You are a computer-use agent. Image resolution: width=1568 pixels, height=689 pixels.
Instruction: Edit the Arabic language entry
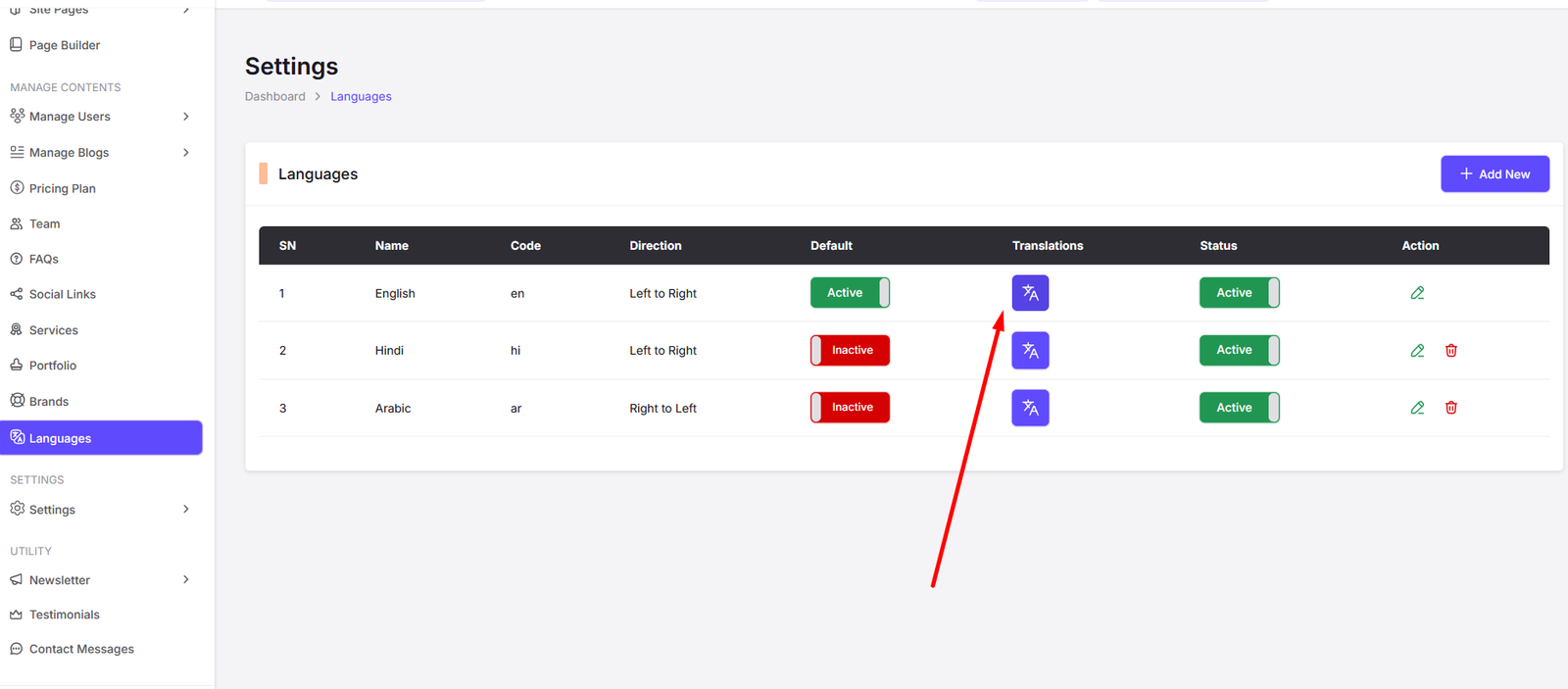tap(1417, 408)
